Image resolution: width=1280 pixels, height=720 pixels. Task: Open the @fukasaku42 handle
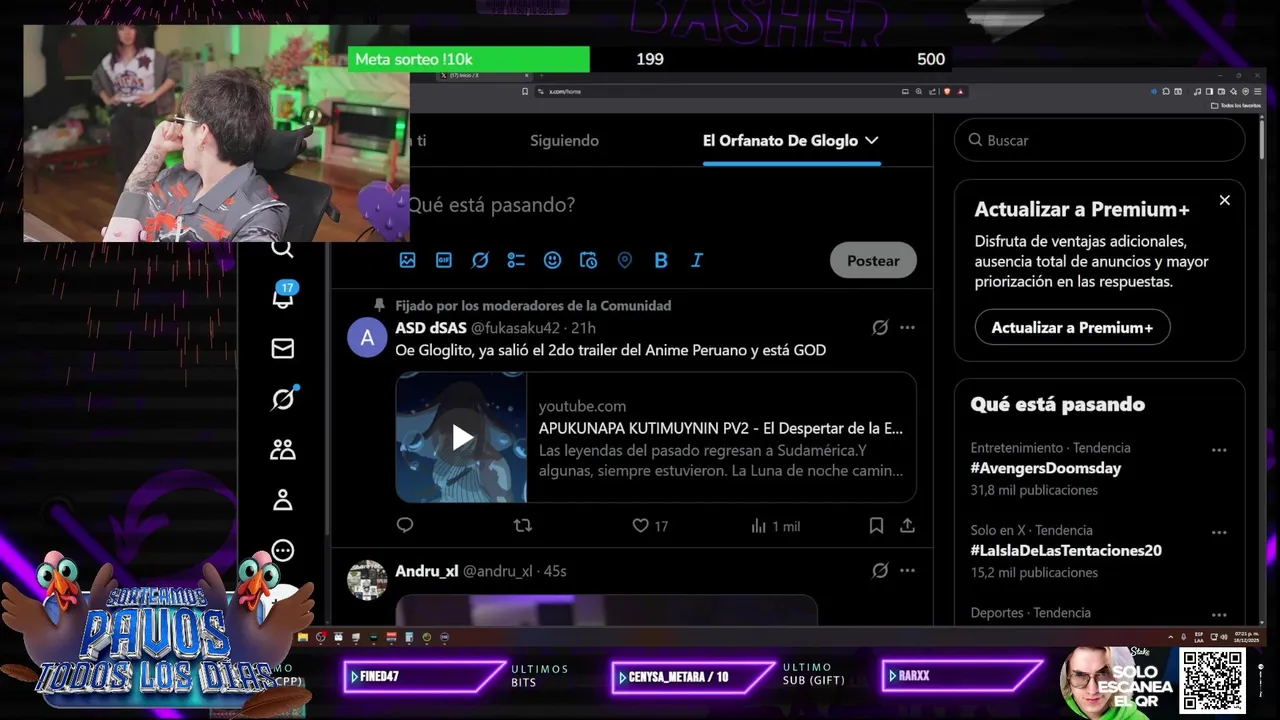click(514, 328)
